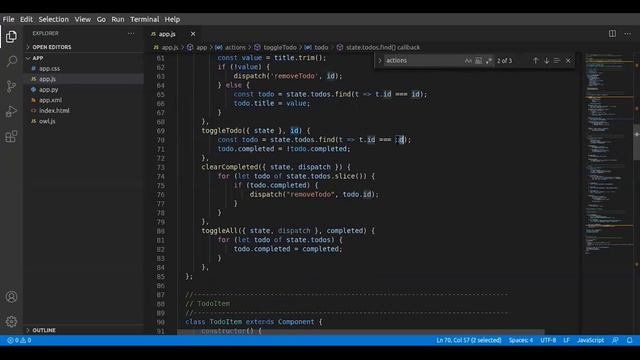
Task: Switch to the app.js tab
Action: pyautogui.click(x=173, y=34)
